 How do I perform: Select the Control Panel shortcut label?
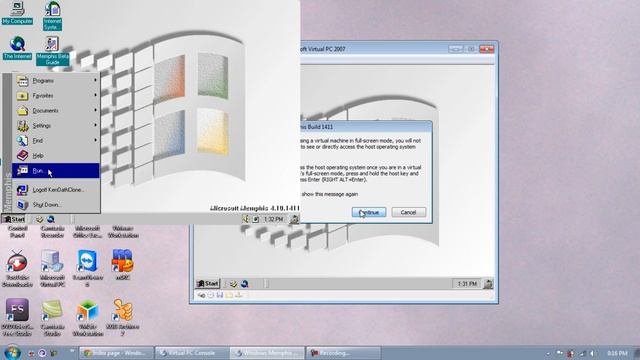tap(17, 232)
